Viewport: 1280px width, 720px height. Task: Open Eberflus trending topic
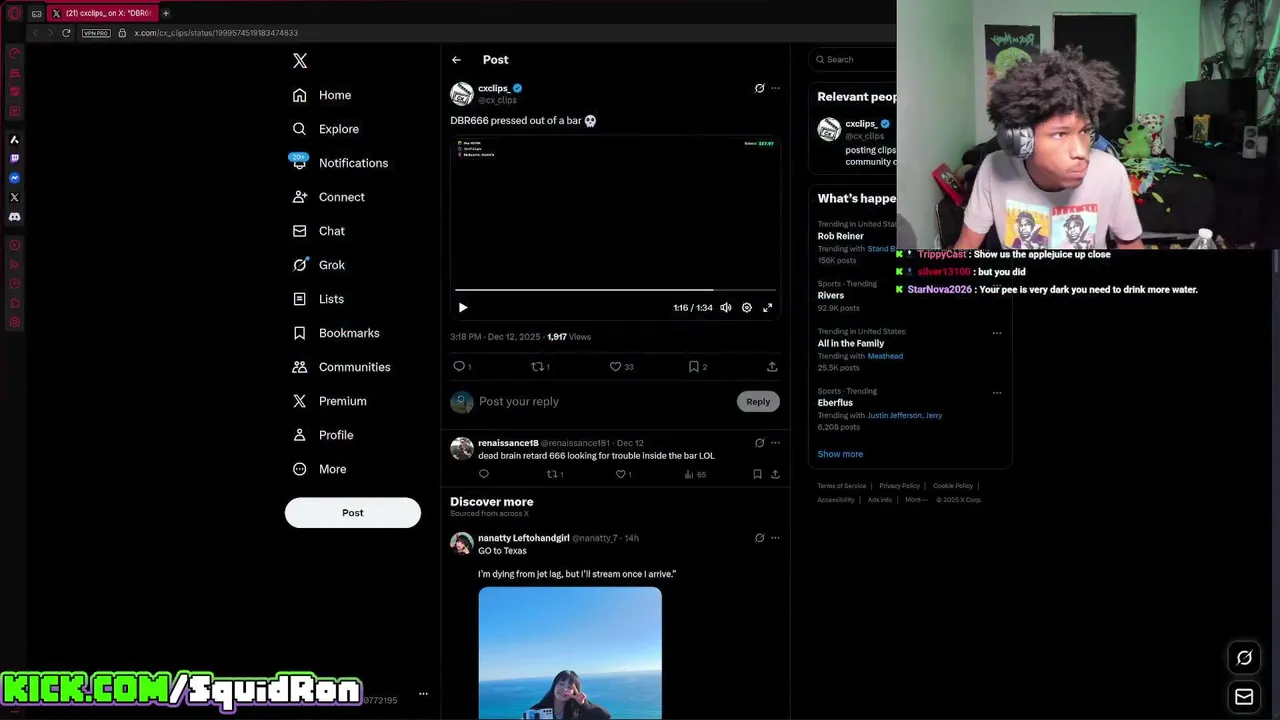coord(835,403)
